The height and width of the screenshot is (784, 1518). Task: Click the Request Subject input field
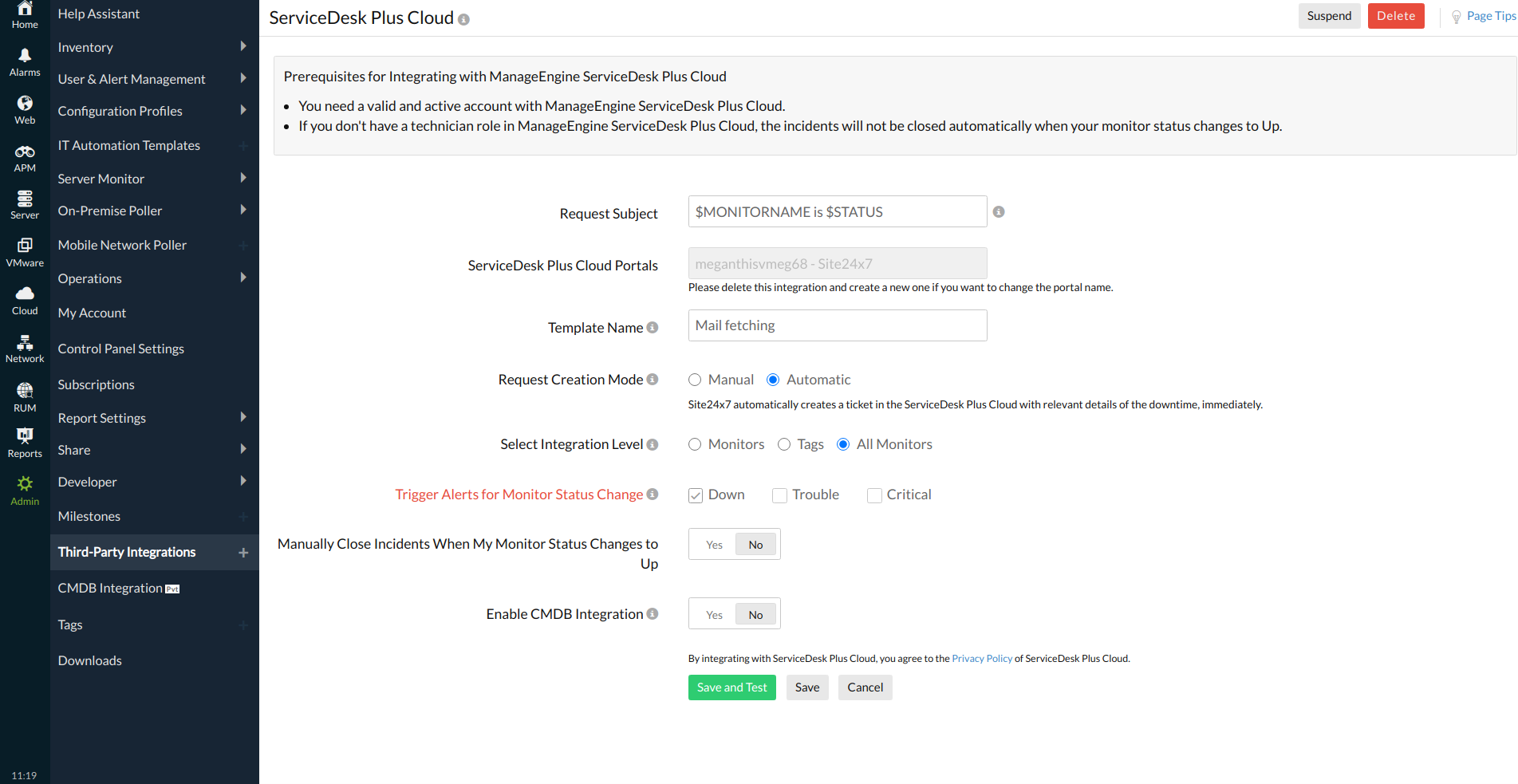tap(838, 212)
